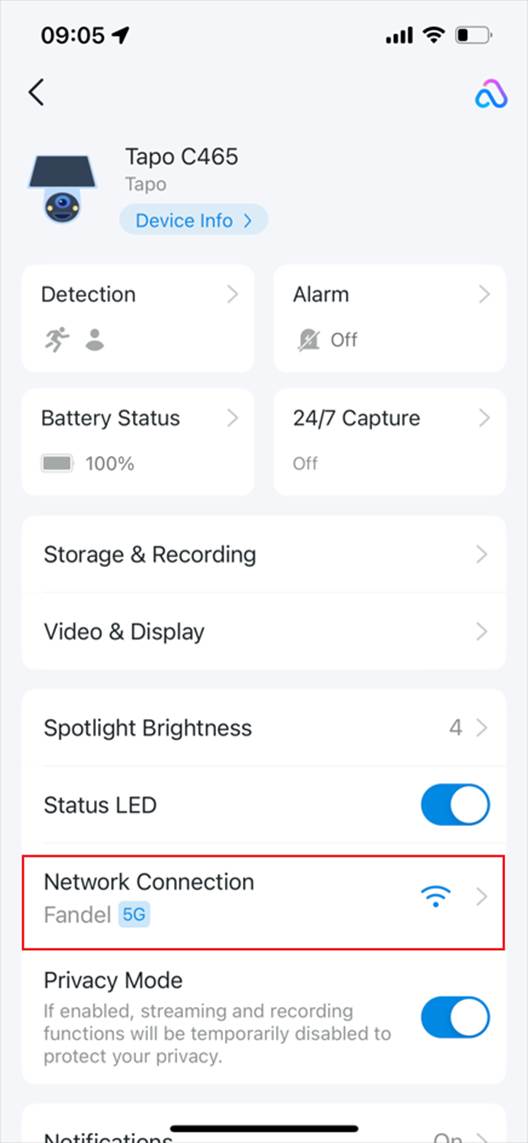
Task: Tap the battery level icon
Action: (x=57, y=463)
